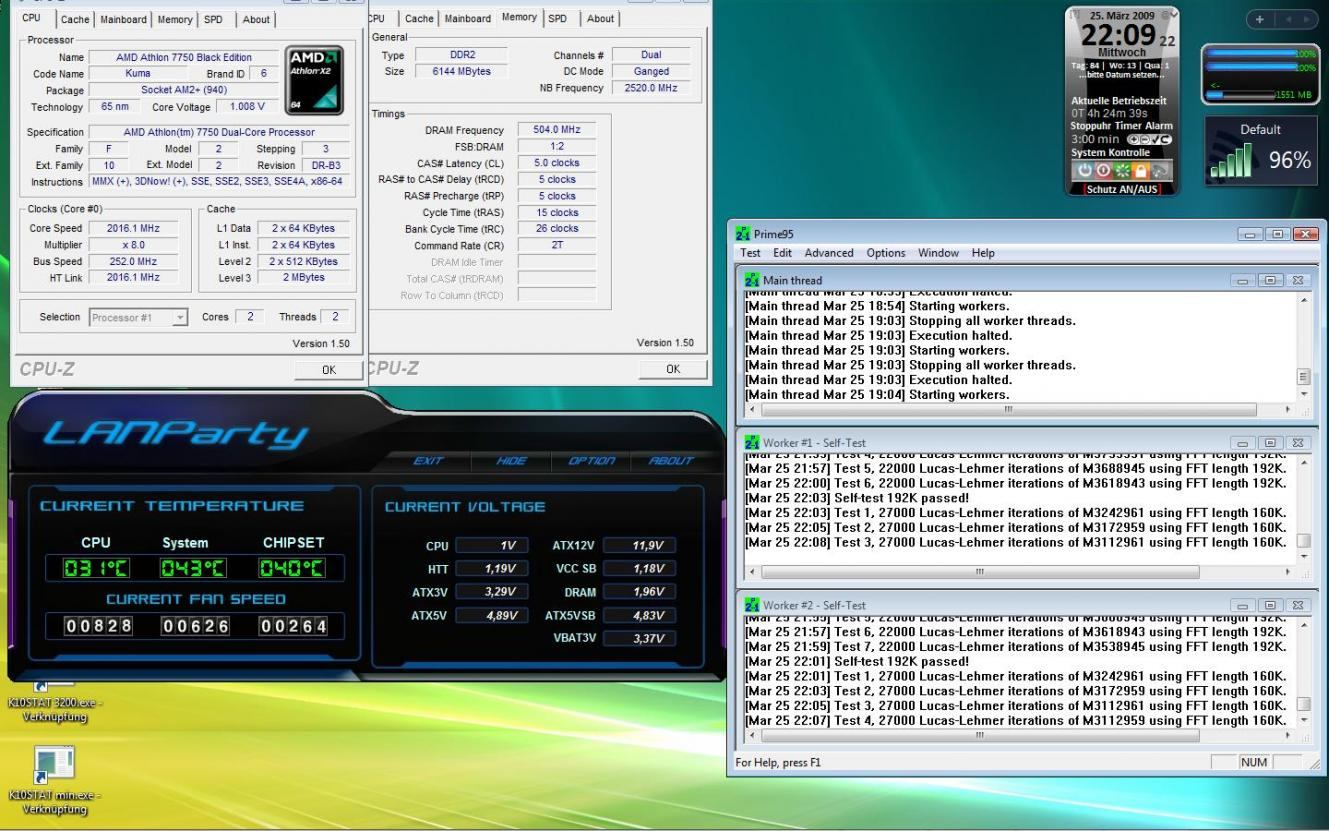Click the Main thread window icon
1329x831 pixels.
coord(752,280)
